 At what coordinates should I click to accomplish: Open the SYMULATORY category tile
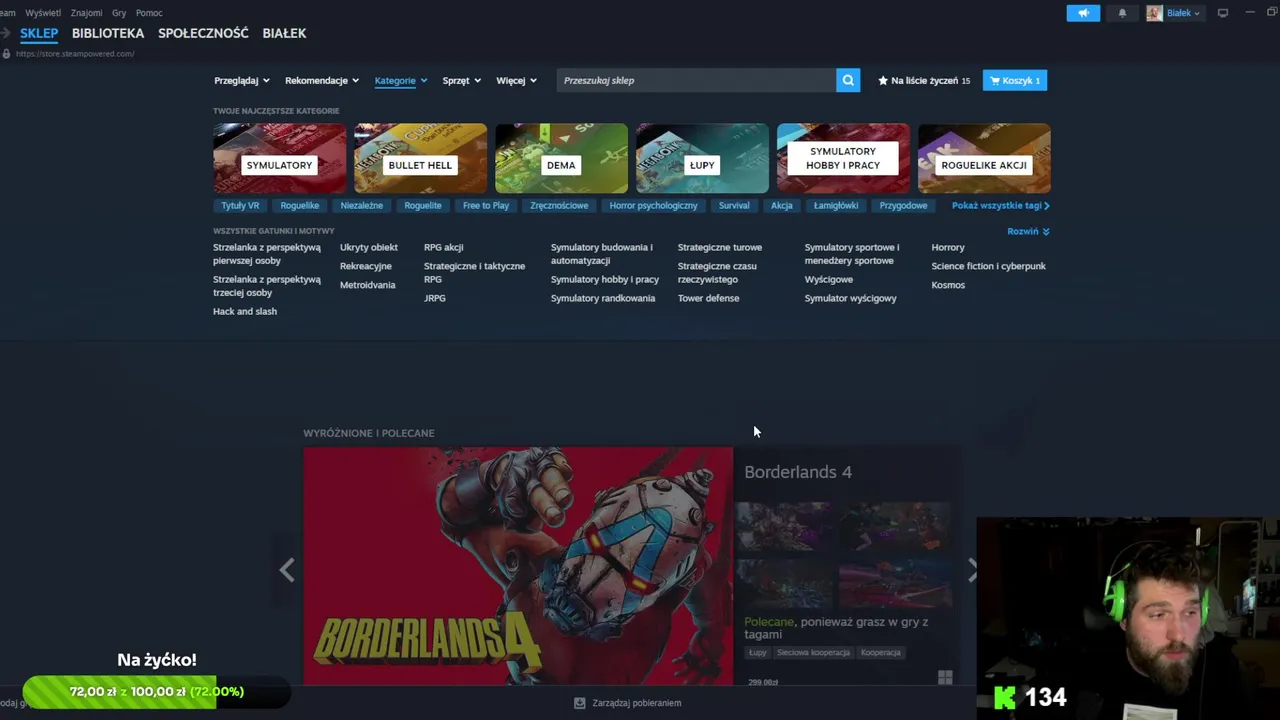tap(279, 158)
